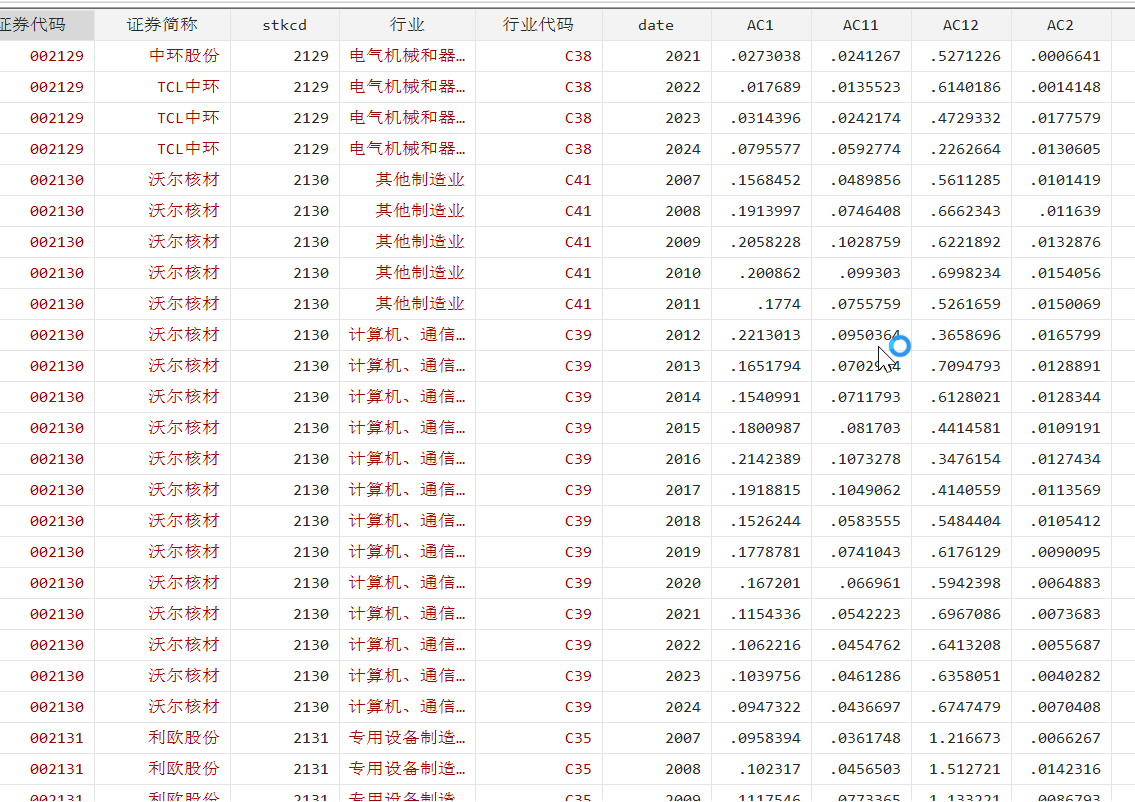Select the 证券简称 column header
Viewport: 1135px width, 802px height.
(x=162, y=25)
